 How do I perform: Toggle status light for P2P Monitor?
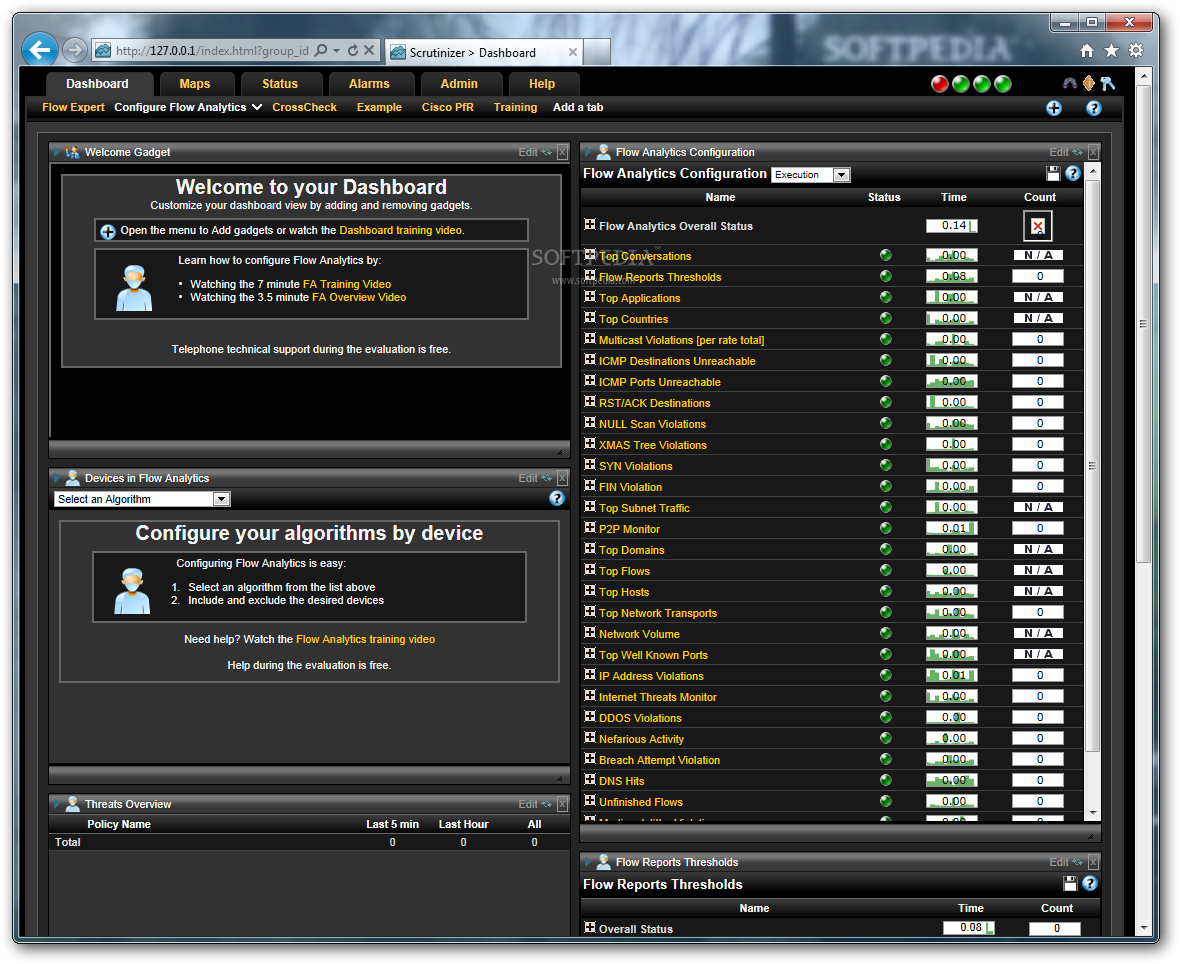(x=886, y=528)
